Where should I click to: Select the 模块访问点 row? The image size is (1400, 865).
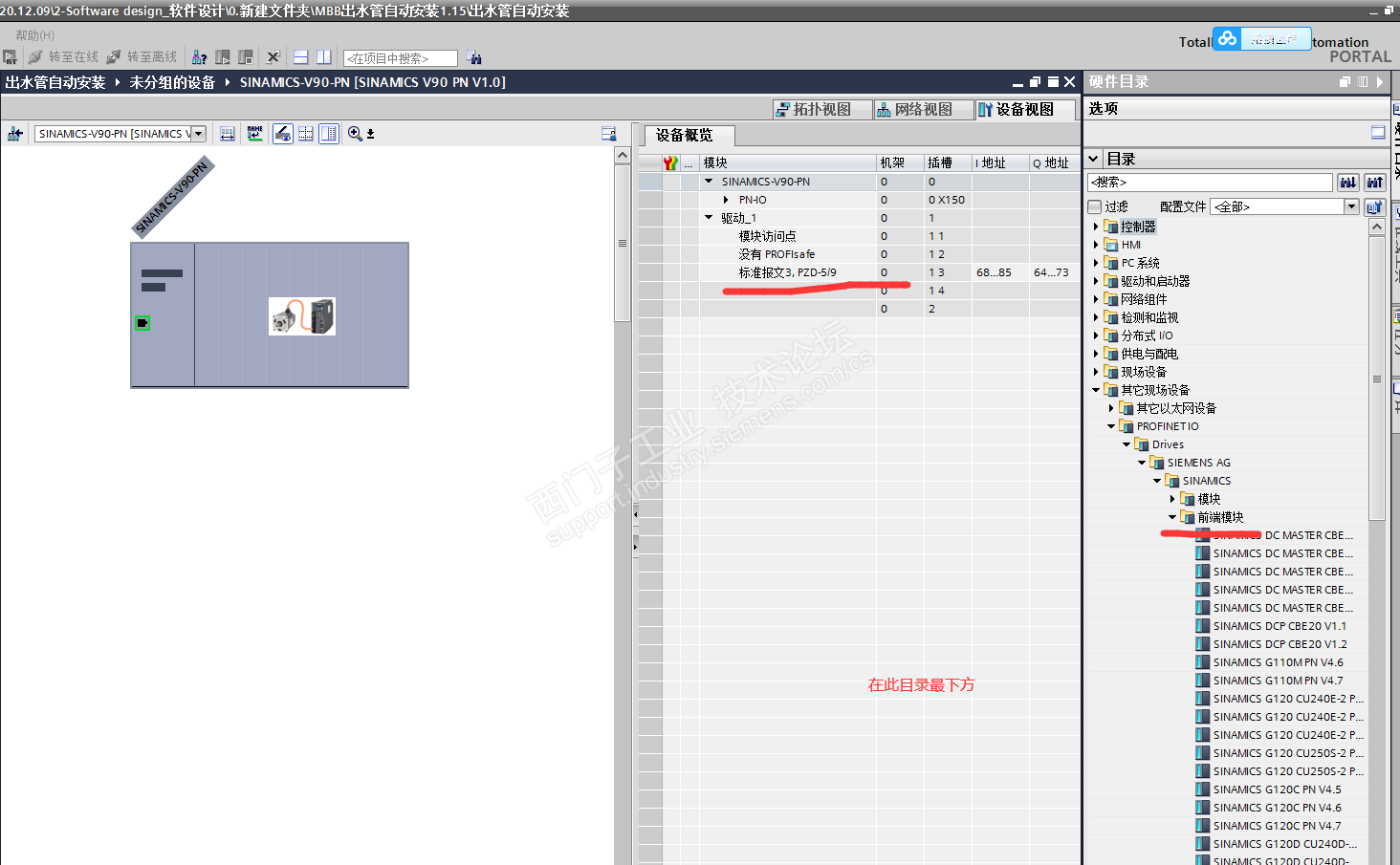pos(860,236)
